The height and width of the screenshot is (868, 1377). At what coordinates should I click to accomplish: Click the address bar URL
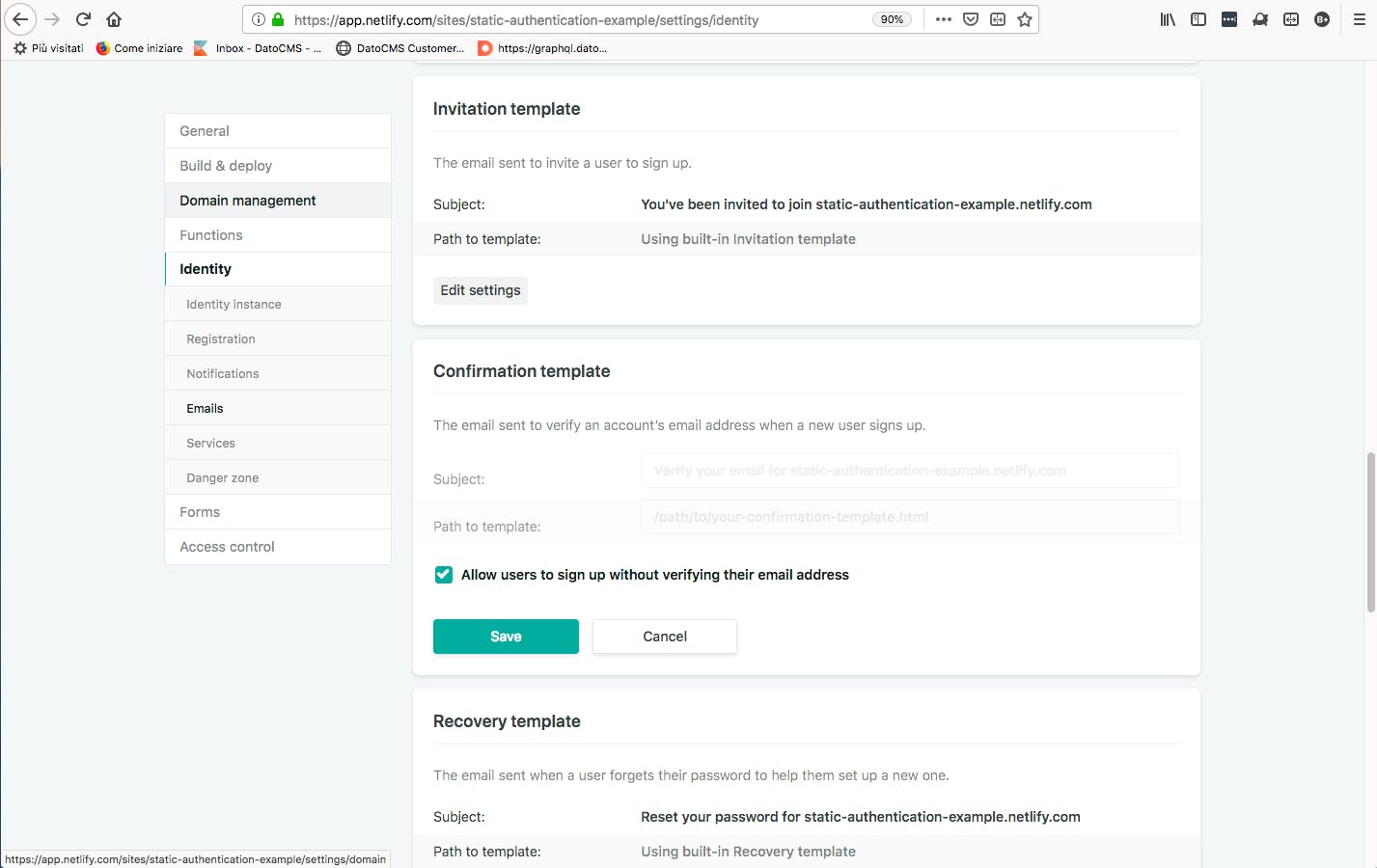[x=526, y=19]
